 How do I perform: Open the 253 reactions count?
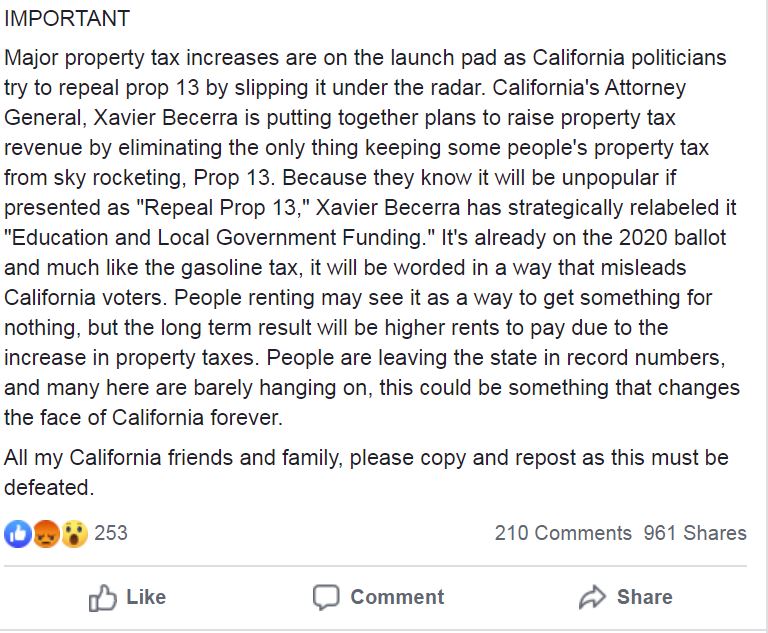pyautogui.click(x=111, y=533)
